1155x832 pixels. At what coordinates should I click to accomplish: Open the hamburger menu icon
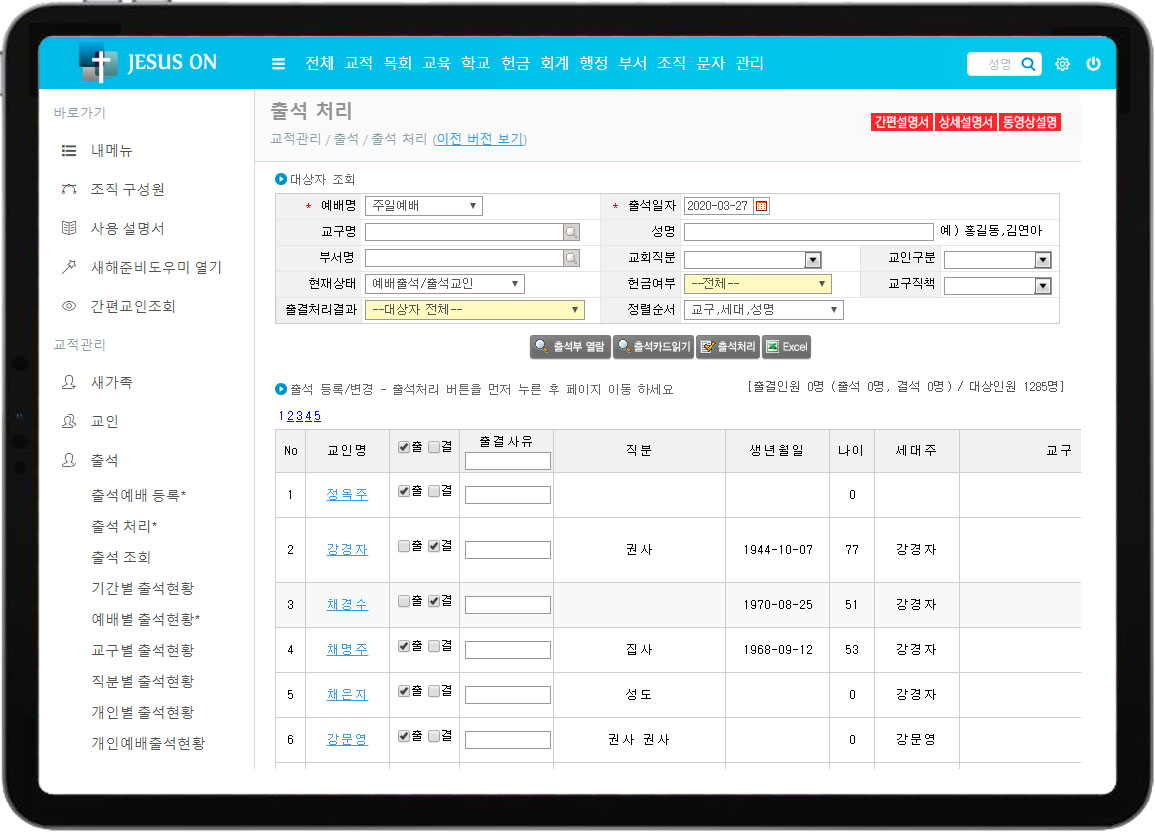(278, 64)
